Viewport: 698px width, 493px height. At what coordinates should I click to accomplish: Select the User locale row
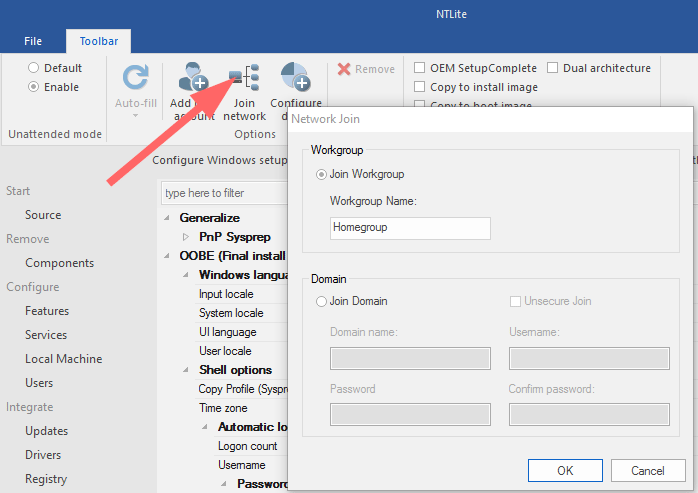pos(241,351)
